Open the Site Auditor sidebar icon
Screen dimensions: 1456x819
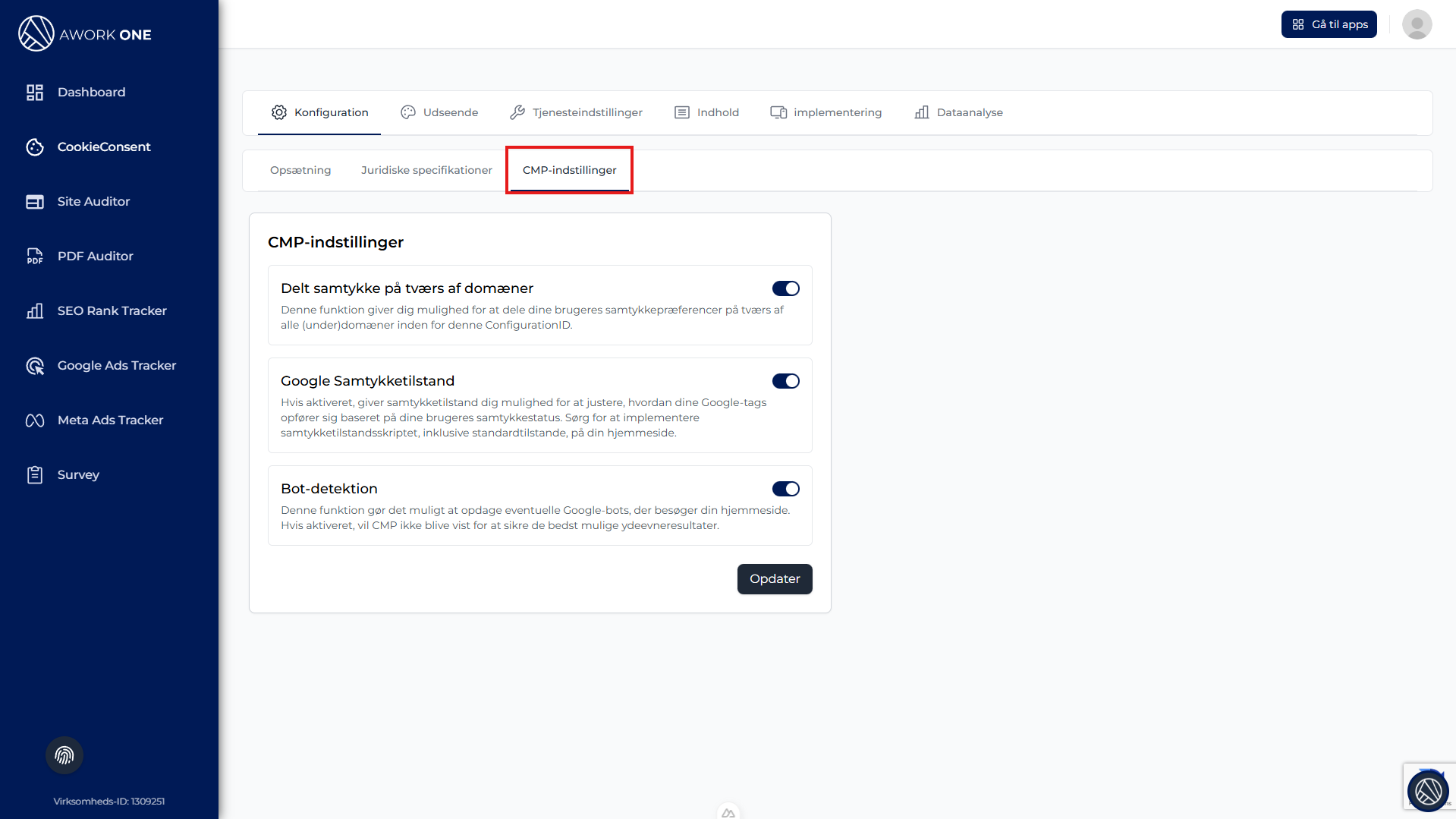click(x=35, y=202)
